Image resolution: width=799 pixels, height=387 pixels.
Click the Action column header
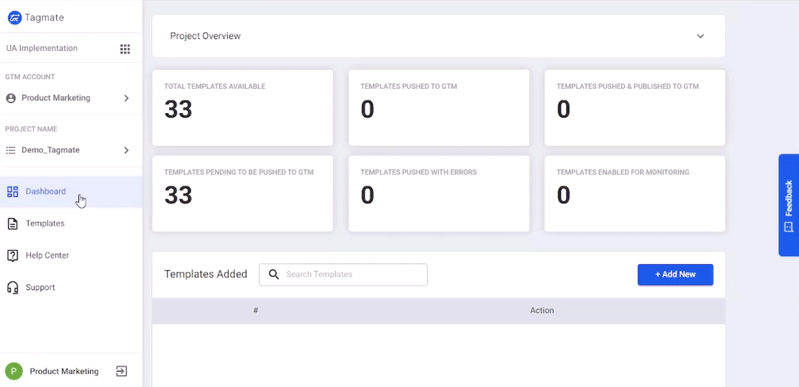tap(542, 311)
